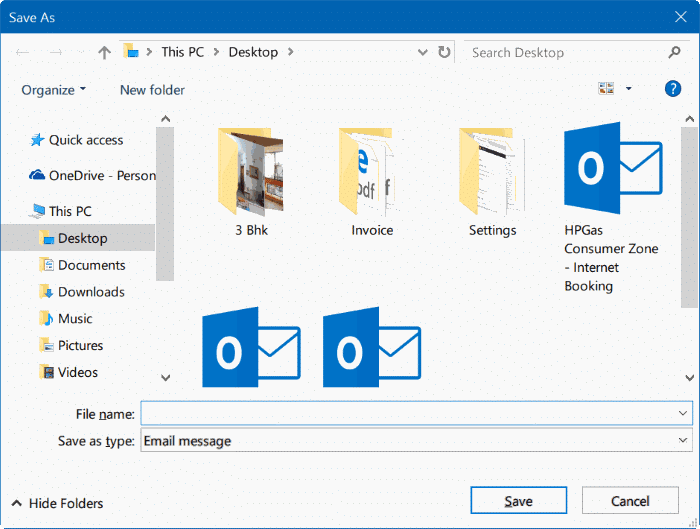Open the Save as type combo box
Image resolution: width=700 pixels, height=529 pixels.
(x=416, y=440)
